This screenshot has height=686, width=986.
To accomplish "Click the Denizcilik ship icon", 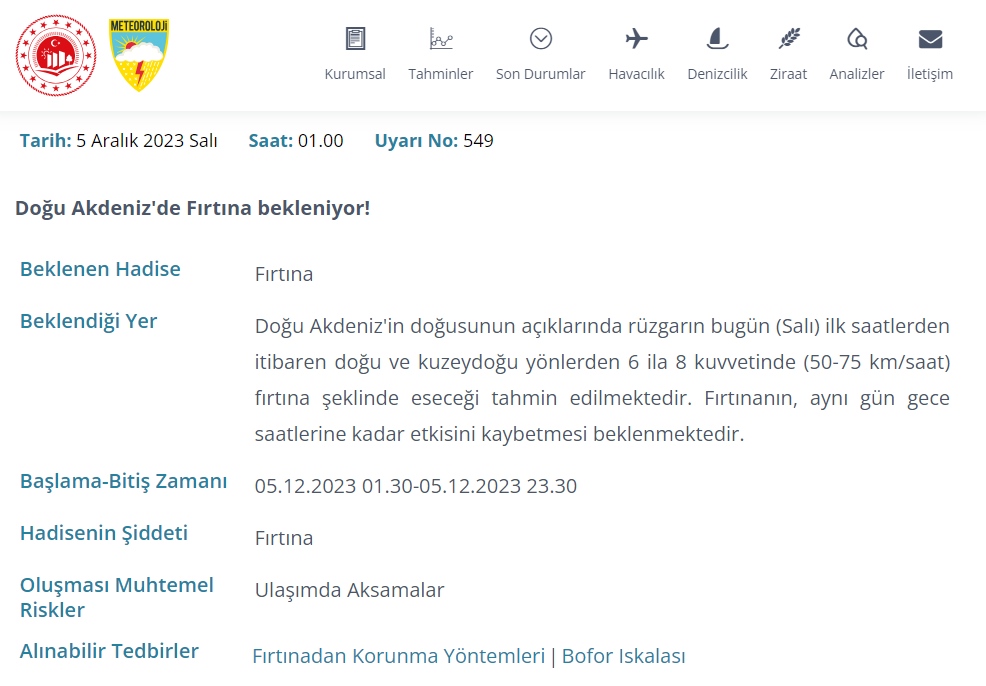I will 717,39.
